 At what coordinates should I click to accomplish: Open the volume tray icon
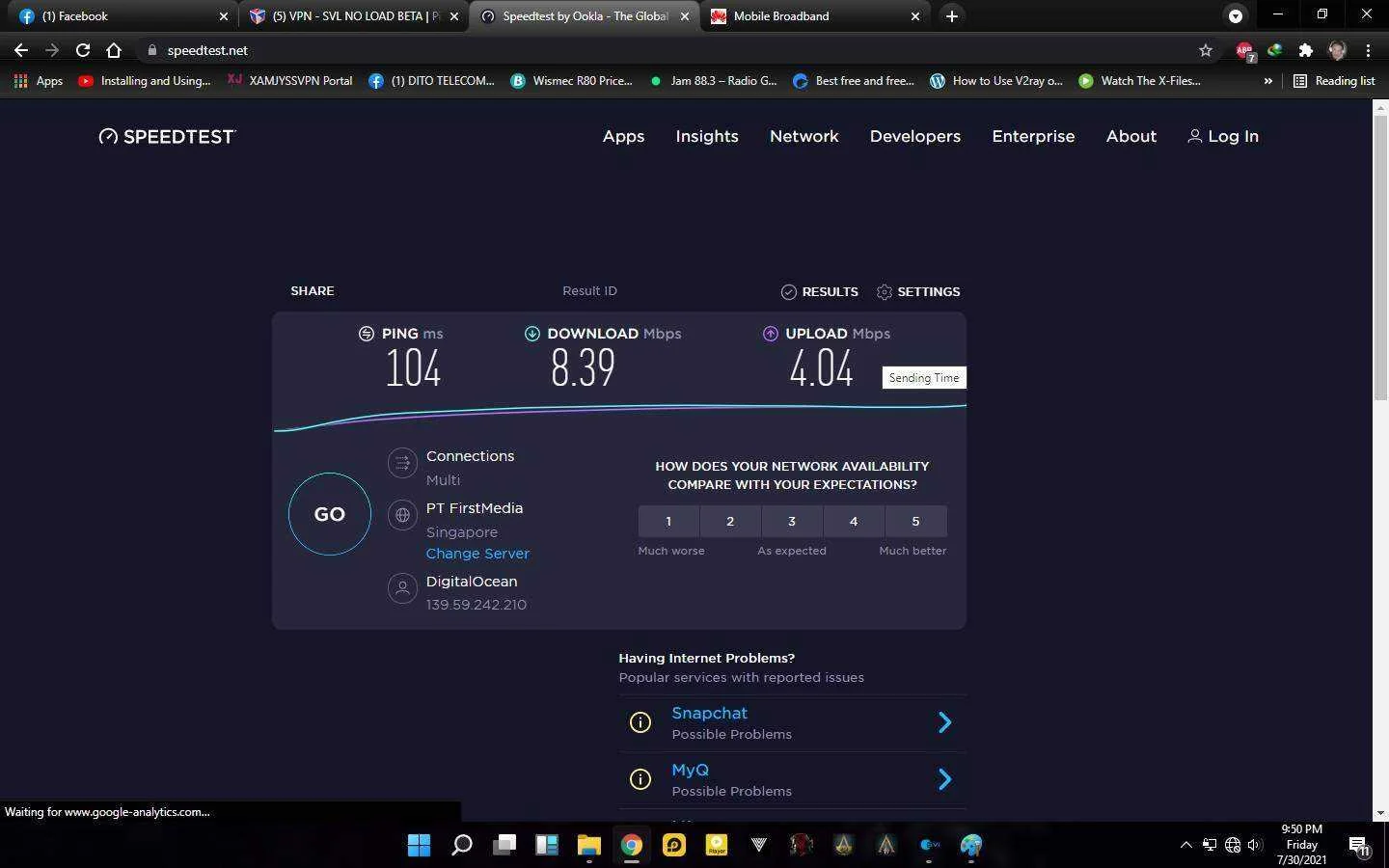1255,845
